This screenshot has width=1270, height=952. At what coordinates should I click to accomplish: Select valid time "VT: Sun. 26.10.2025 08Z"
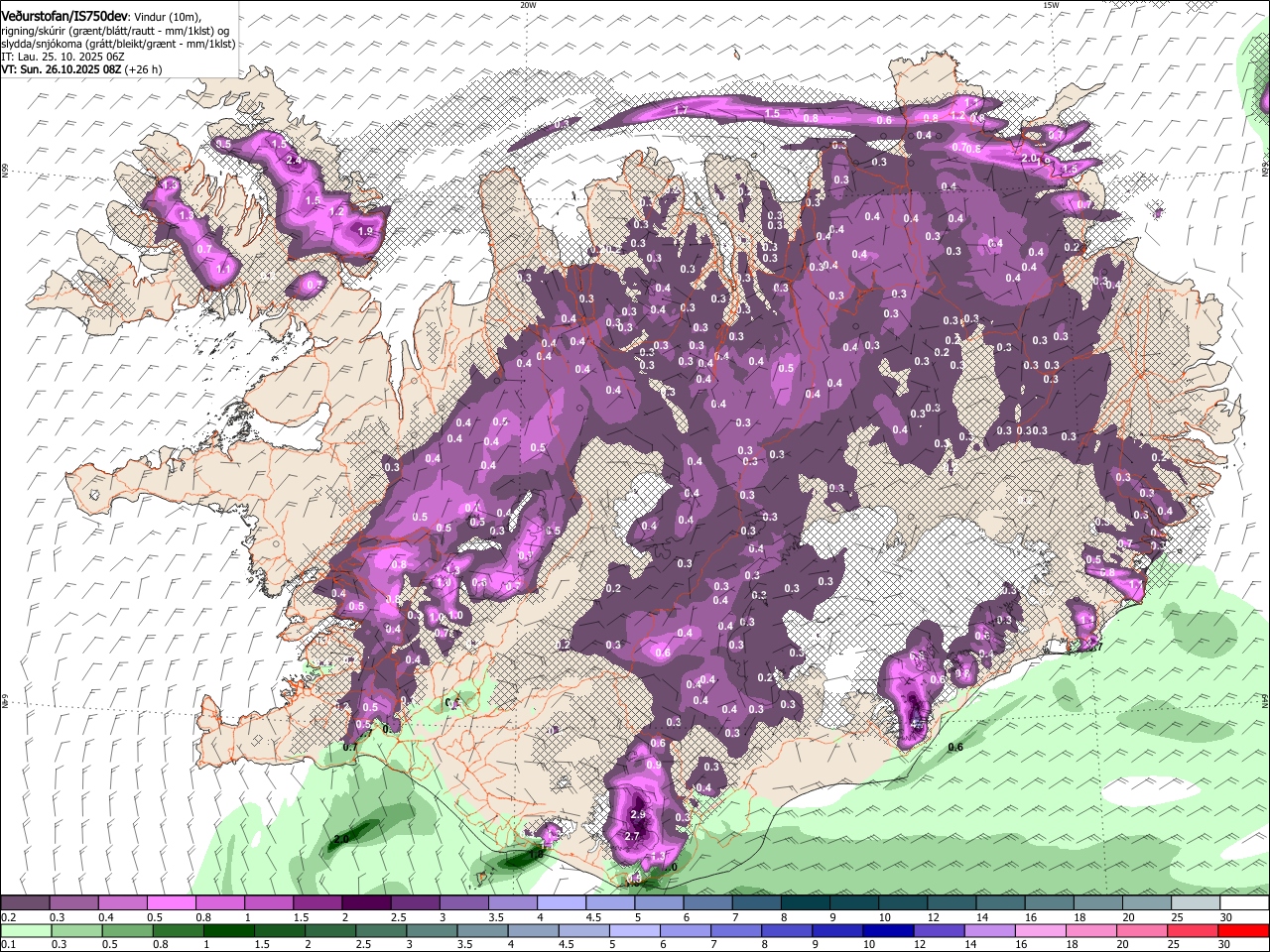tap(62, 70)
